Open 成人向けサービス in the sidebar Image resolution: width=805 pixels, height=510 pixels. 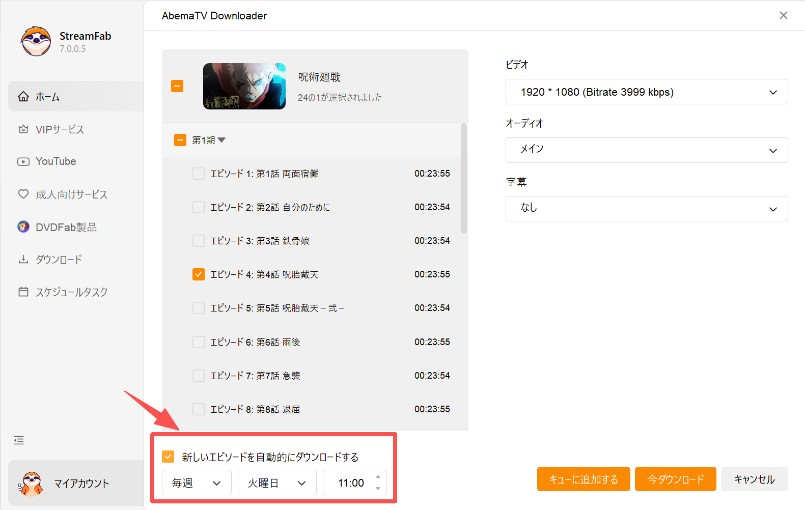coord(76,194)
